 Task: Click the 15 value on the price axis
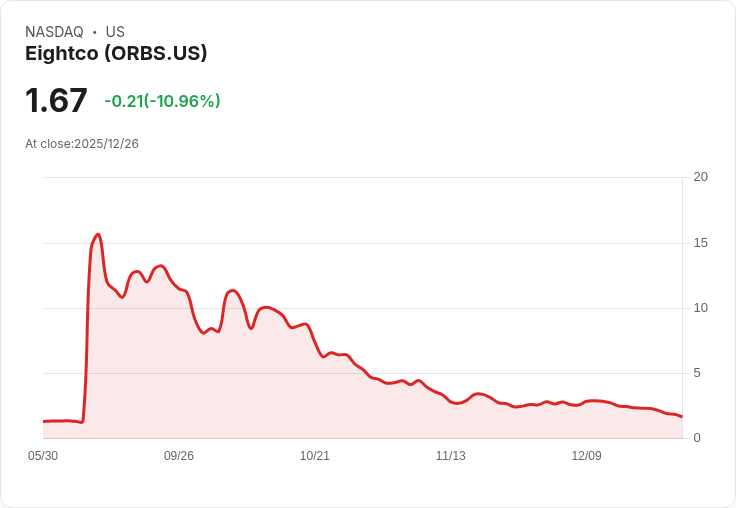tap(700, 243)
